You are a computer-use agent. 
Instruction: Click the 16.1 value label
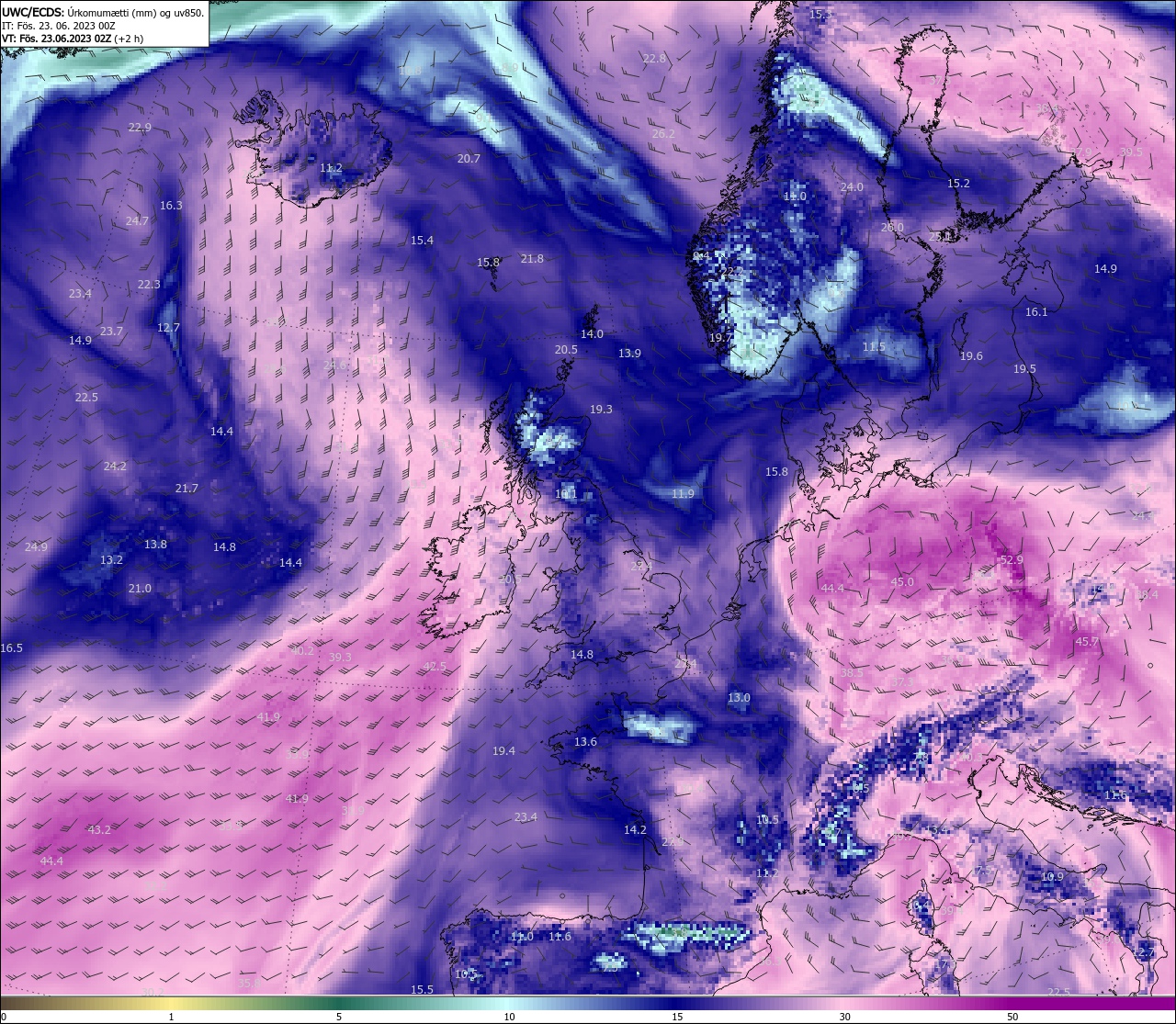pos(1036,312)
